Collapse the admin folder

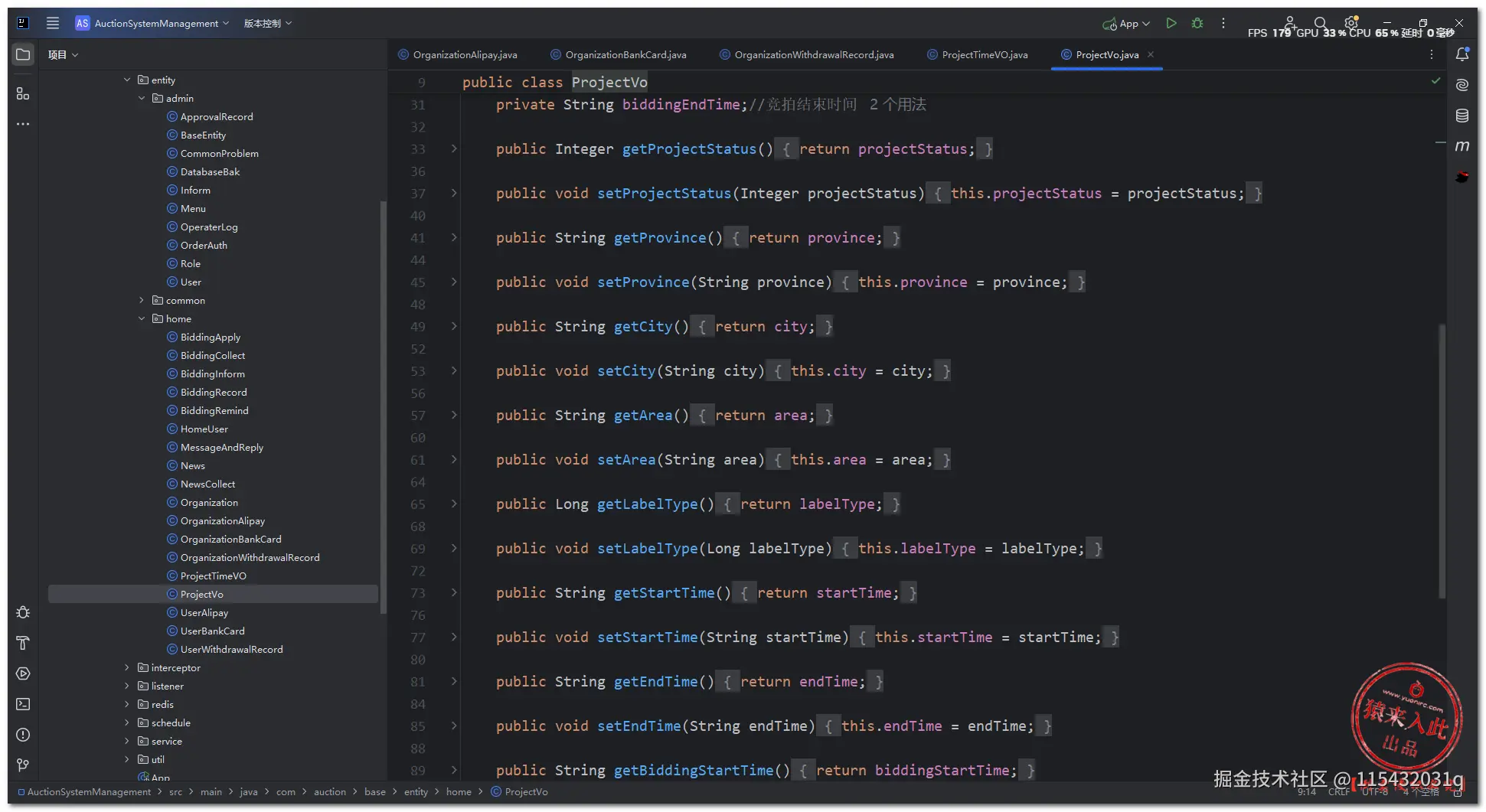[x=142, y=98]
